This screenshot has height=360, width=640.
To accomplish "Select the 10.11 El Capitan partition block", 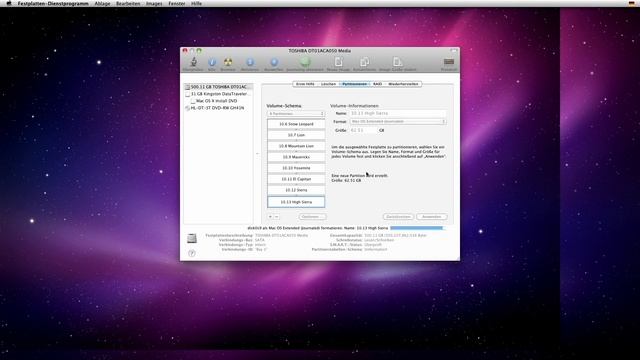I will point(296,179).
